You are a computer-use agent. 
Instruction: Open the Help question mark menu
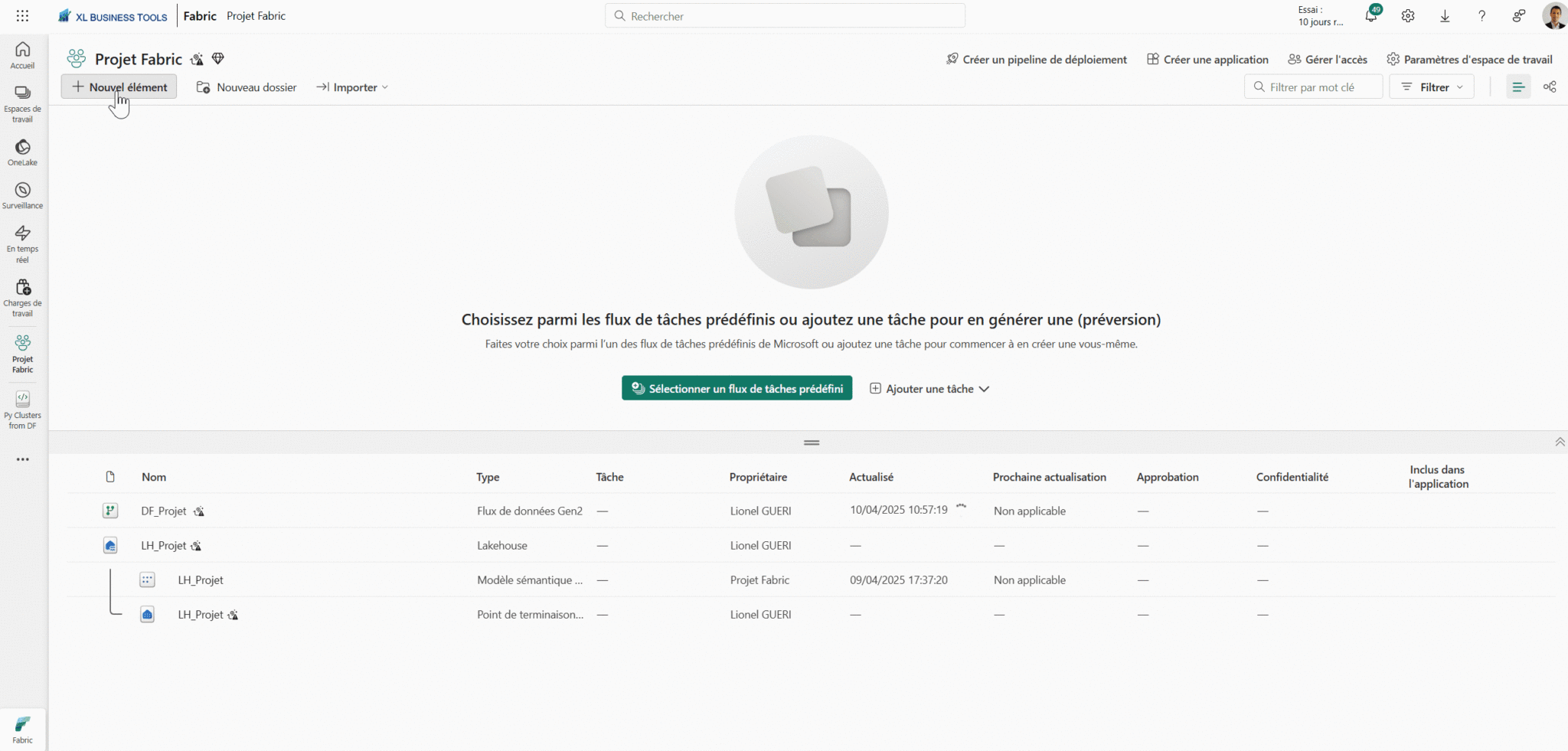click(1482, 15)
